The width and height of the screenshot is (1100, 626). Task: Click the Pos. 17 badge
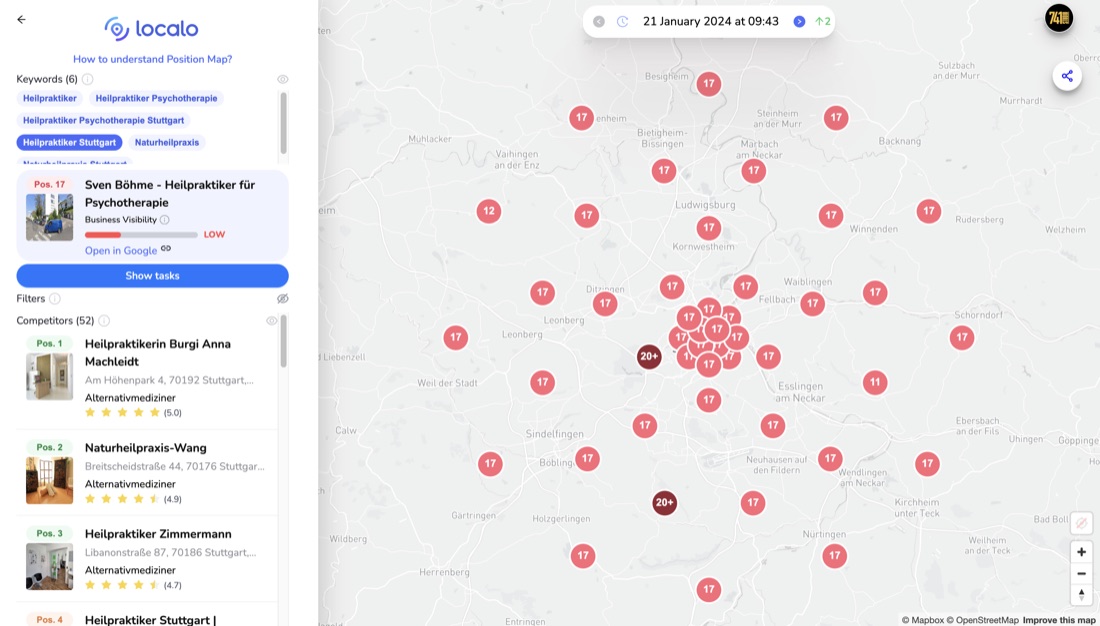[x=49, y=185]
